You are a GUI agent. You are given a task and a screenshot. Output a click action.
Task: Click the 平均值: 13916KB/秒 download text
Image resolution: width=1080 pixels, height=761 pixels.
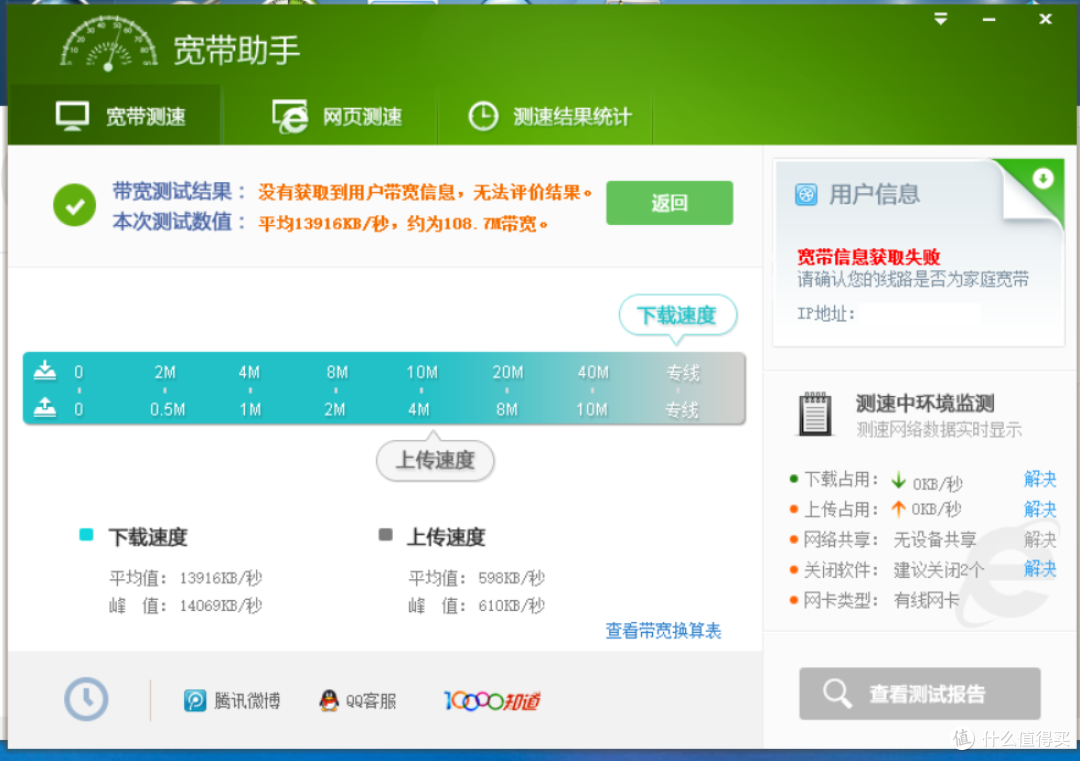click(x=185, y=578)
